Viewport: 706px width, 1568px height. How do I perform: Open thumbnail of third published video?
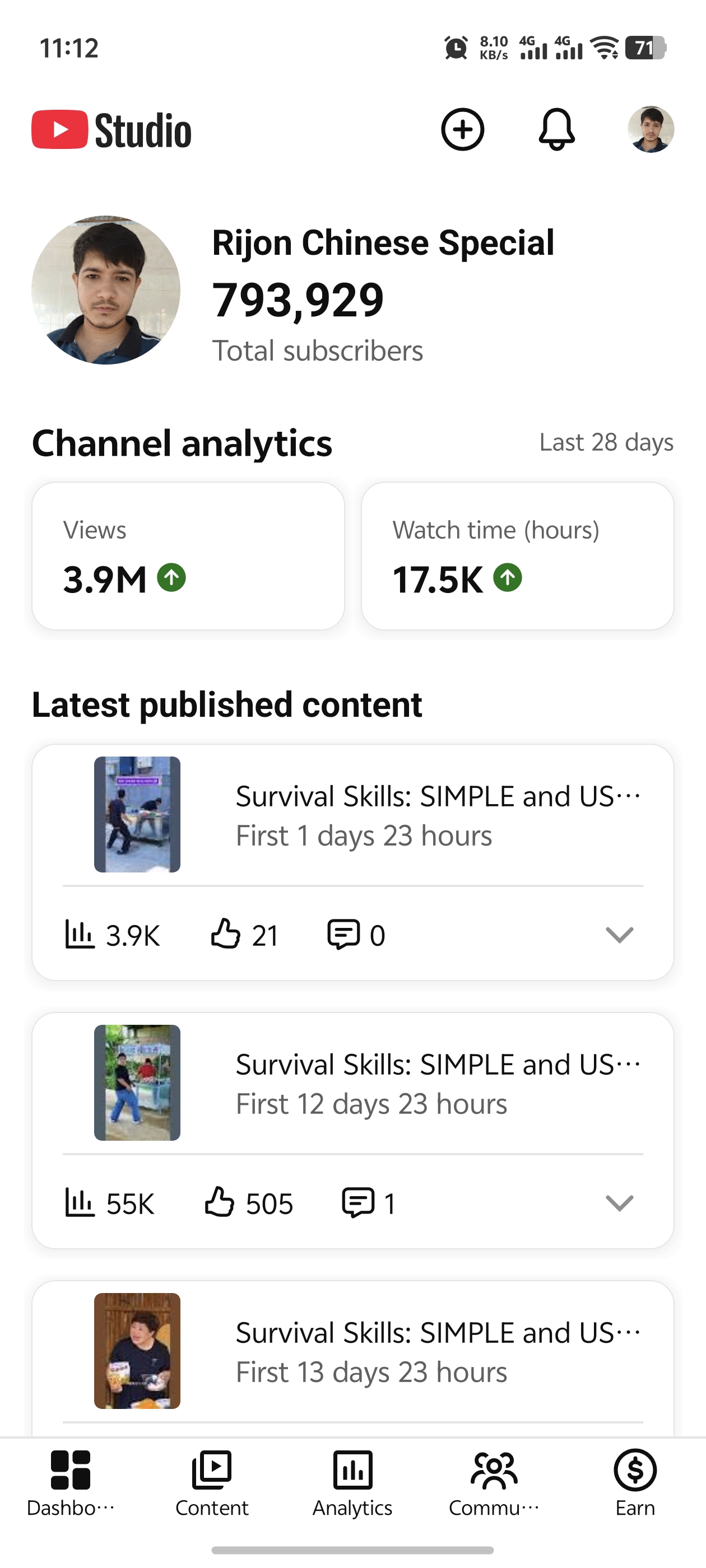coord(137,1351)
